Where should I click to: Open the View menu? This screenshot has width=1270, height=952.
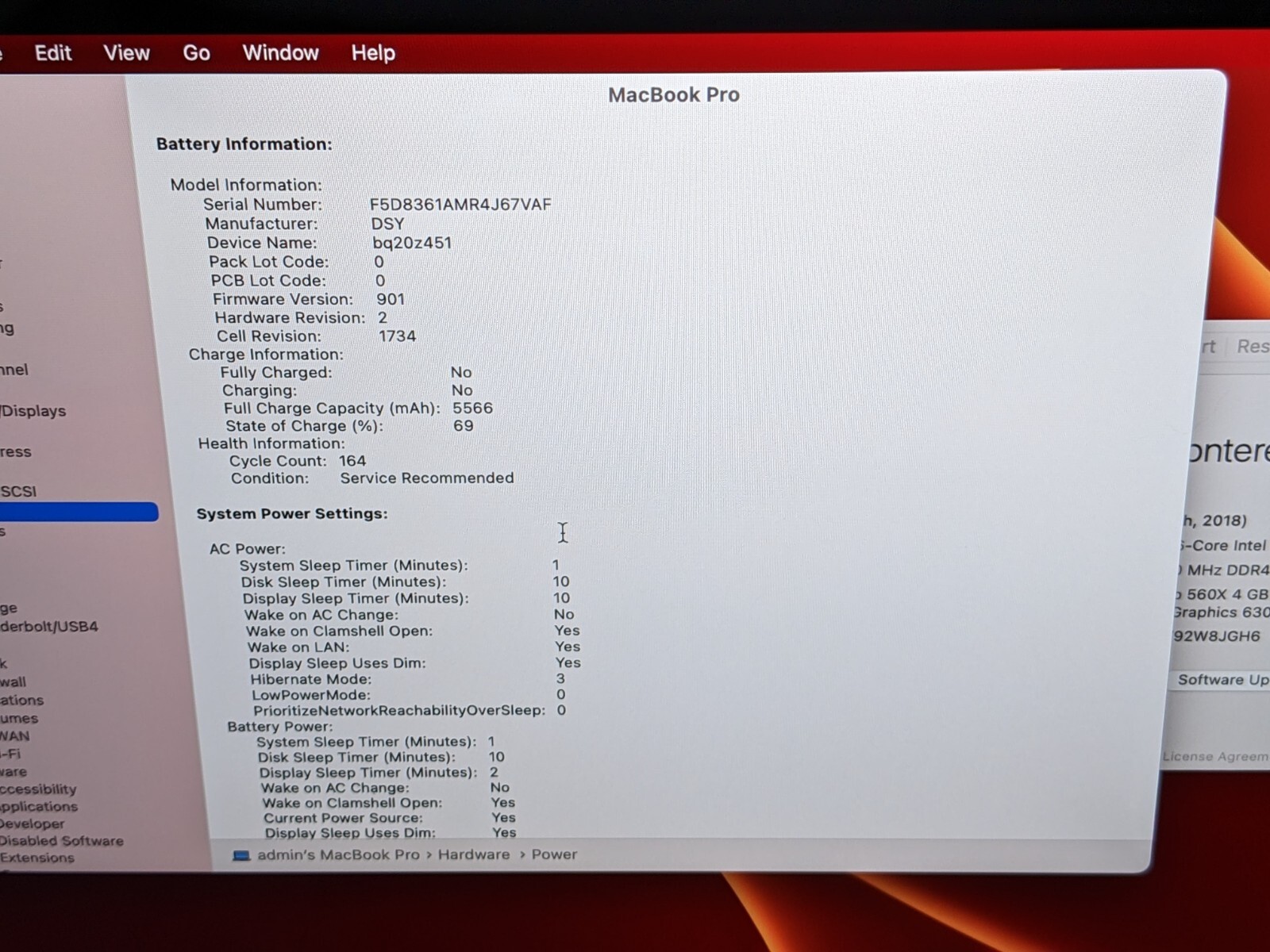(x=126, y=53)
